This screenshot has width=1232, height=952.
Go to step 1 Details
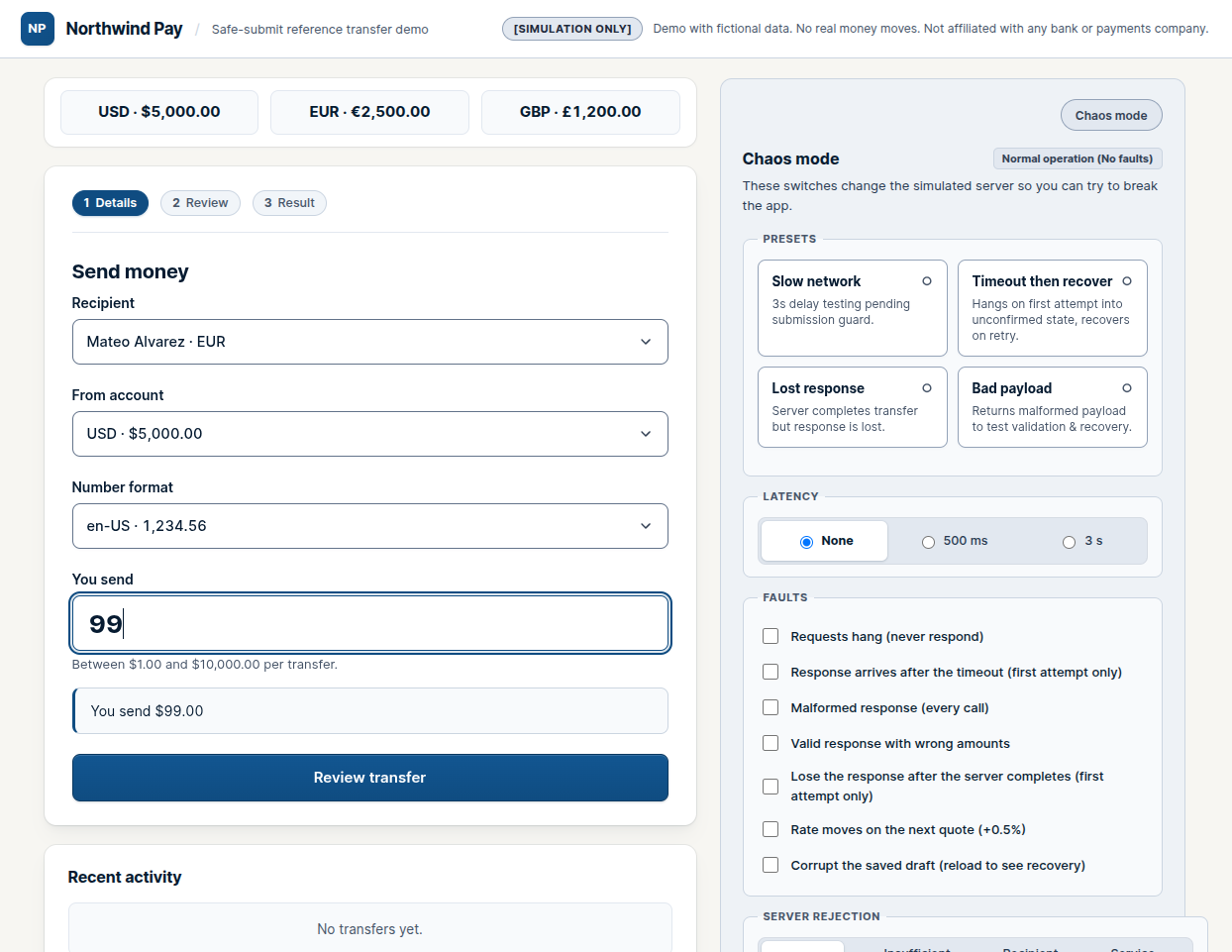[x=110, y=203]
